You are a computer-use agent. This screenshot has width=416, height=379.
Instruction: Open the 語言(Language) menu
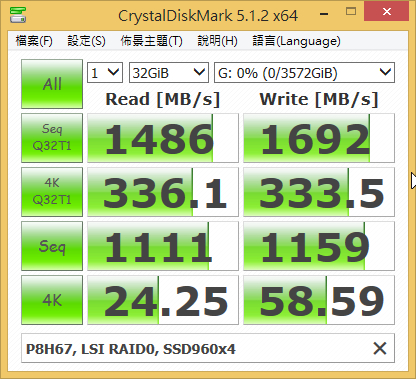(x=296, y=41)
